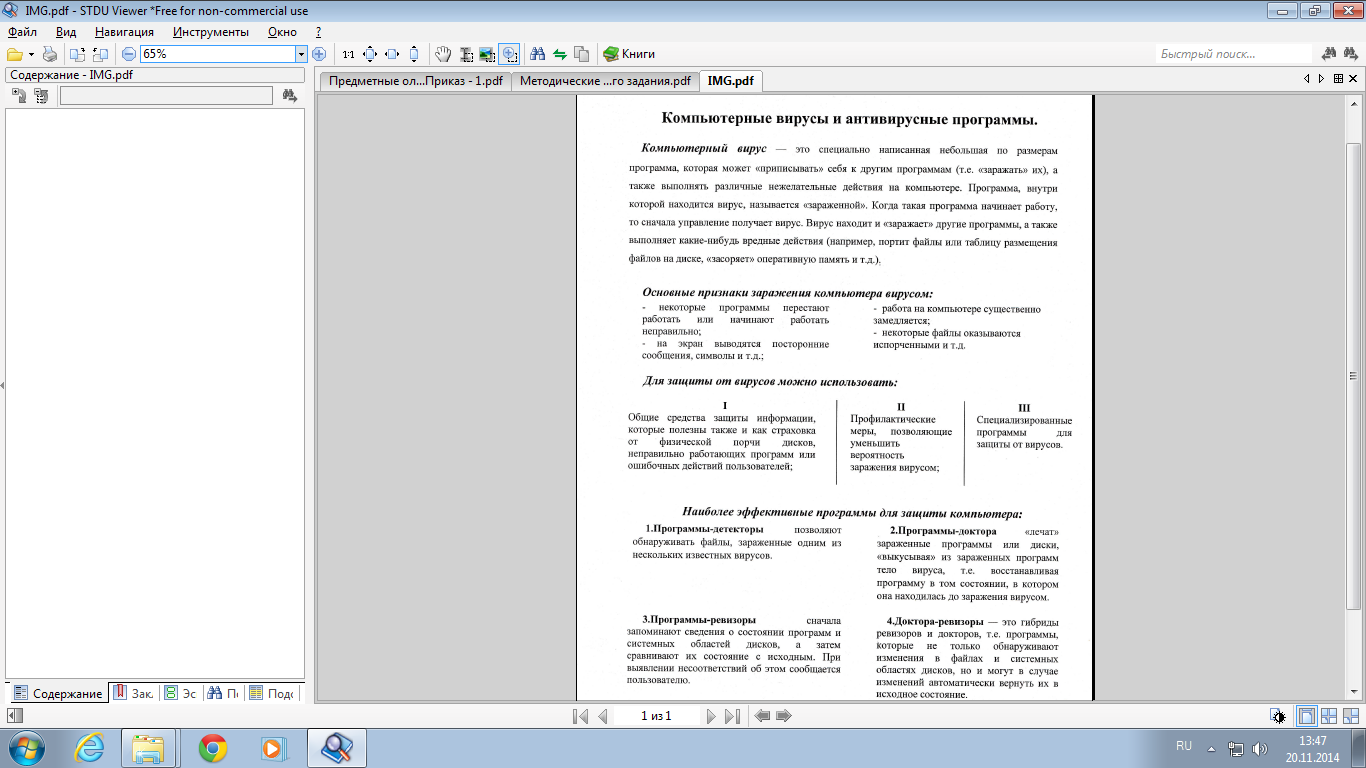This screenshot has width=1366, height=768.
Task: Open the Вид menu
Action: pos(66,32)
